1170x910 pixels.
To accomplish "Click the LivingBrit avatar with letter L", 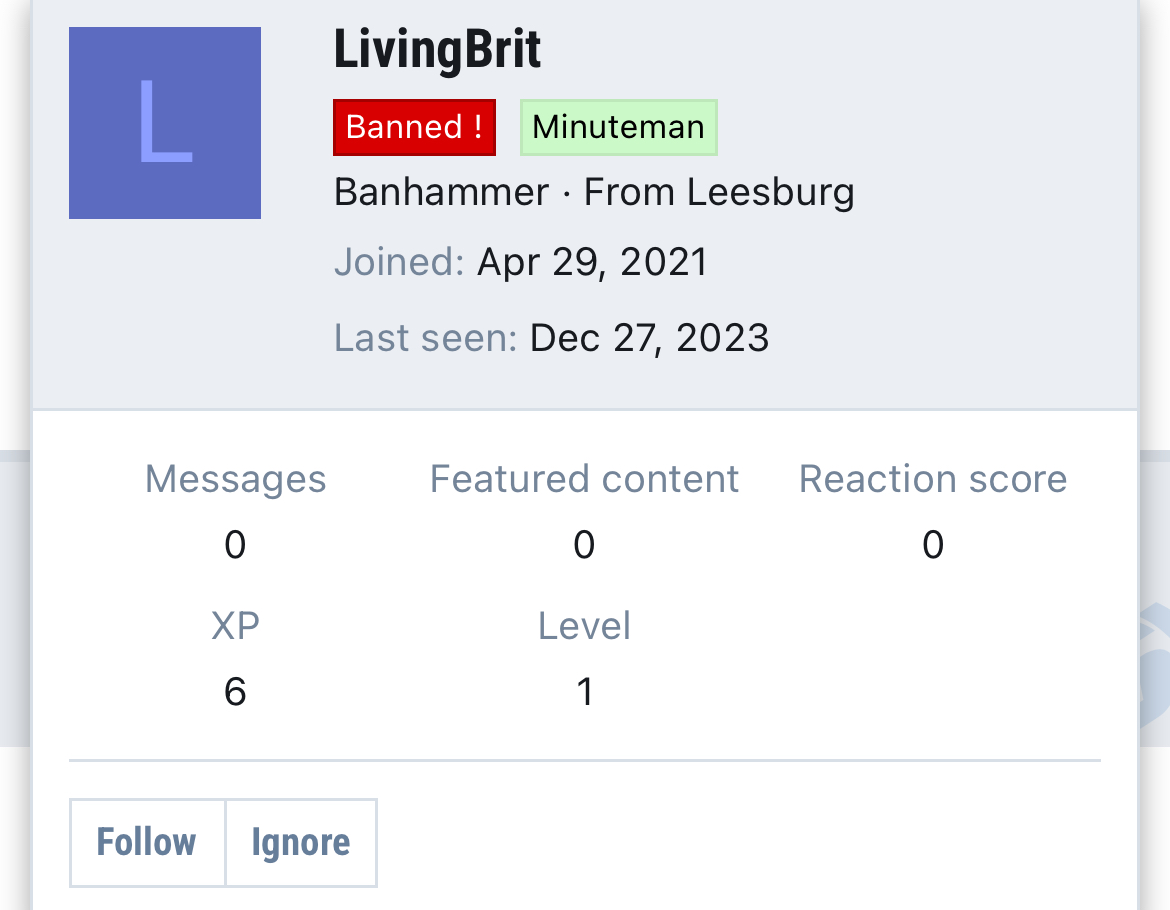I will (x=165, y=123).
